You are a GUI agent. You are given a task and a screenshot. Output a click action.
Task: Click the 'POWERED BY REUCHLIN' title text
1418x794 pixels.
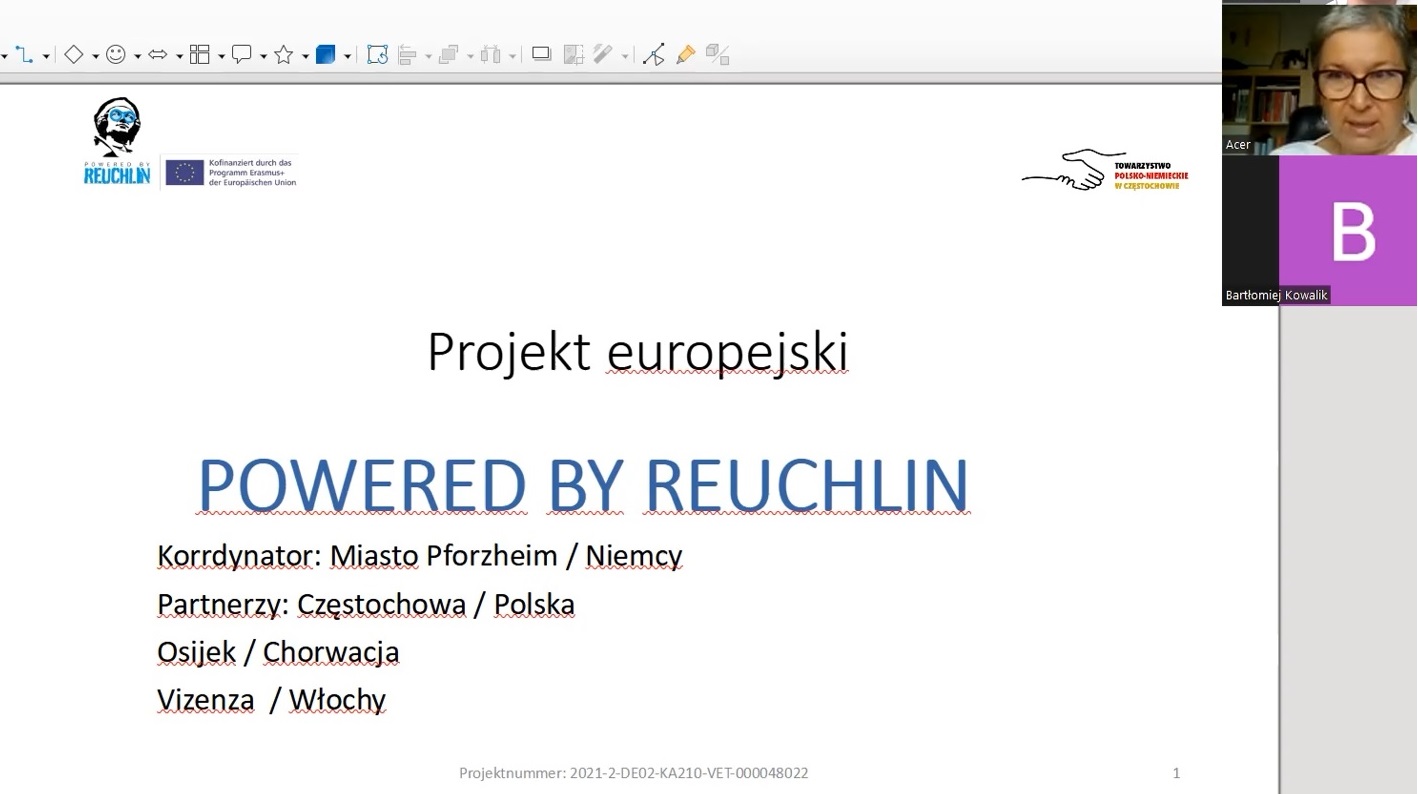coord(583,485)
